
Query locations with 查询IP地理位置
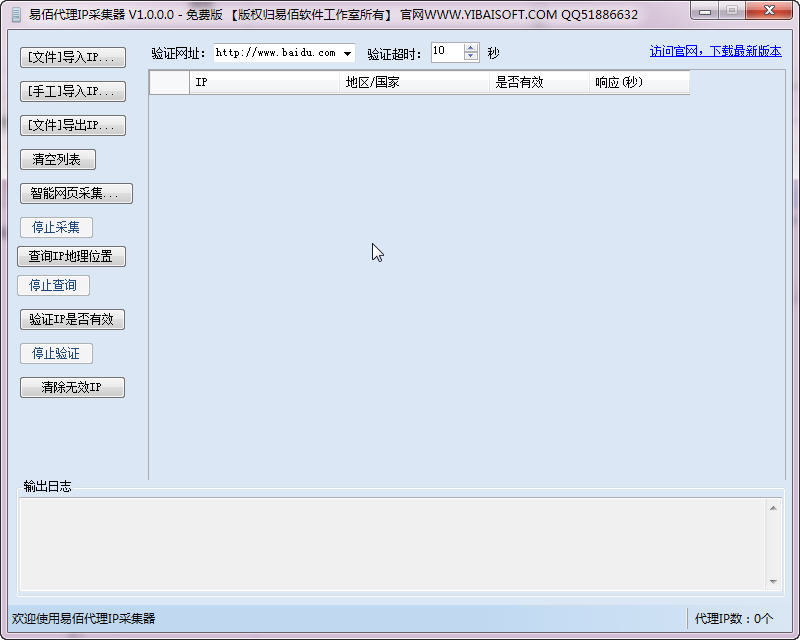[x=71, y=256]
